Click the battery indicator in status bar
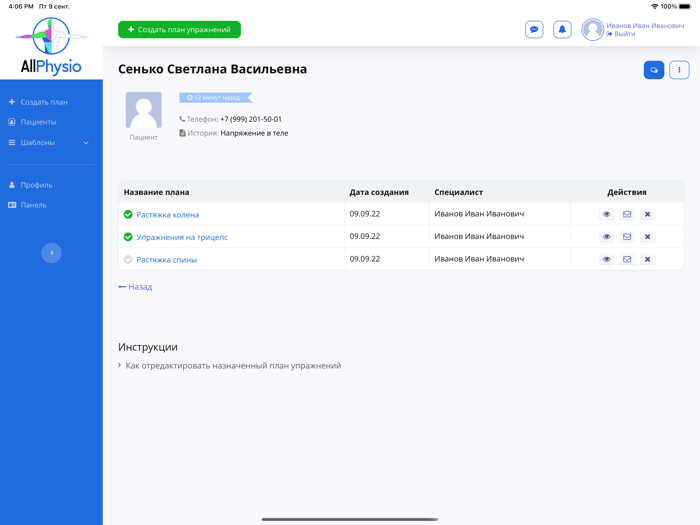Viewport: 700px width, 525px height. tap(684, 6)
